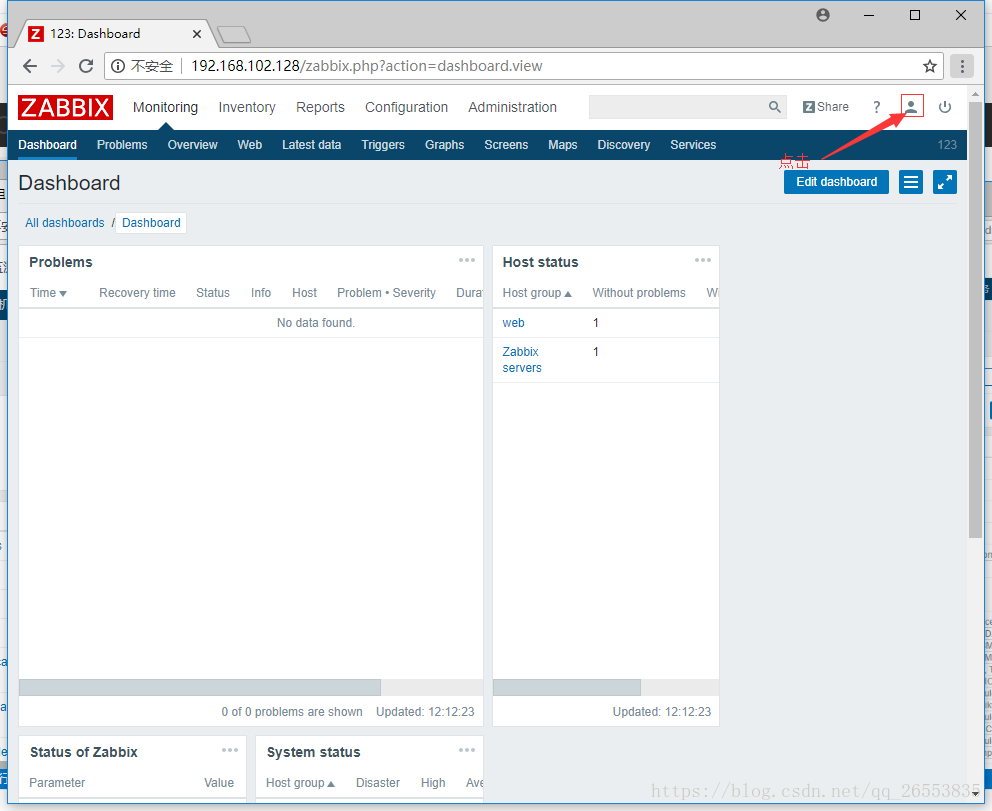This screenshot has width=992, height=811.
Task: Open a new browser tab
Action: point(233,34)
